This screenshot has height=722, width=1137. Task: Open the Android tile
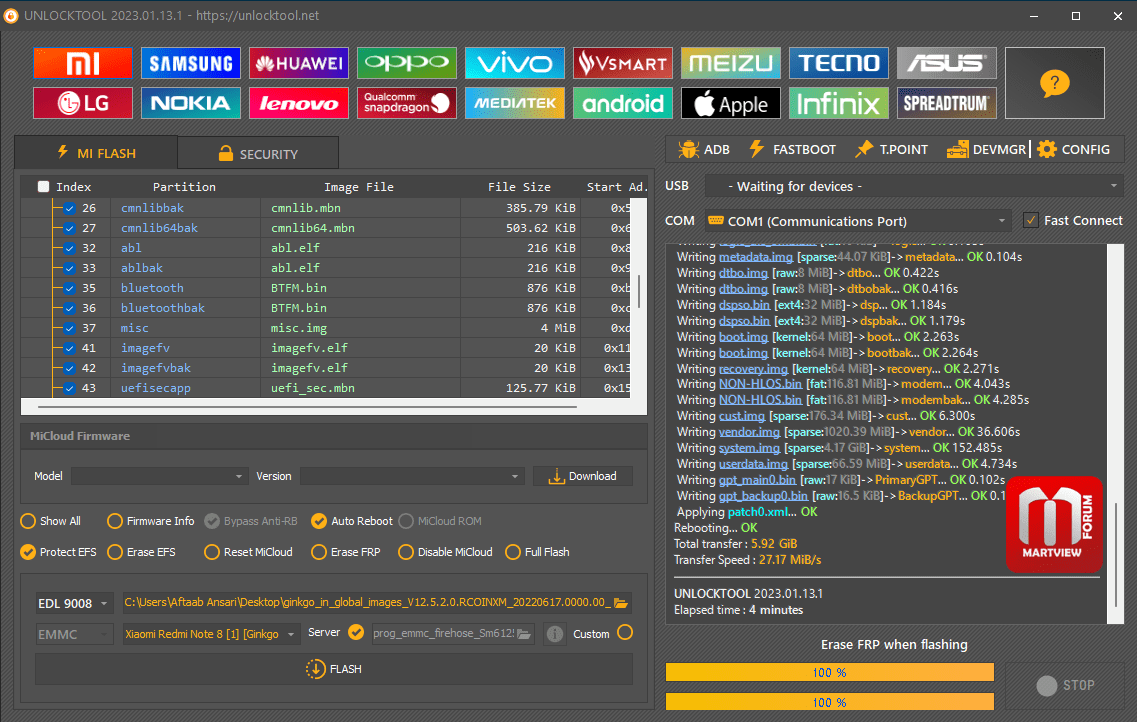pyautogui.click(x=623, y=103)
